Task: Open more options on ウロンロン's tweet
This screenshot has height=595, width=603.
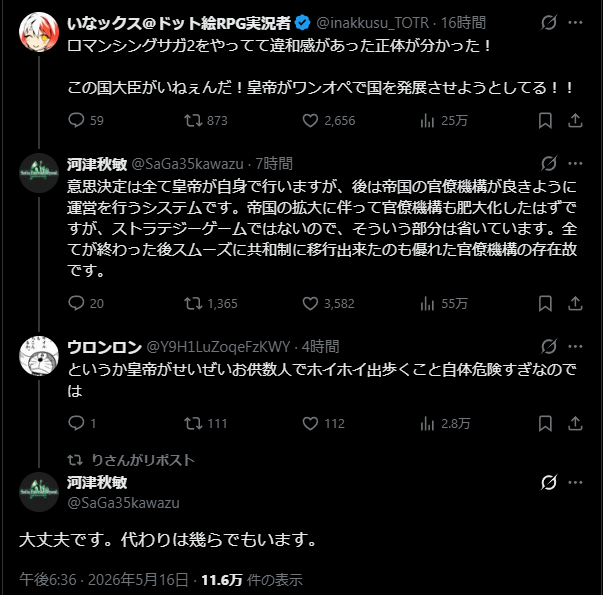Action: [575, 346]
